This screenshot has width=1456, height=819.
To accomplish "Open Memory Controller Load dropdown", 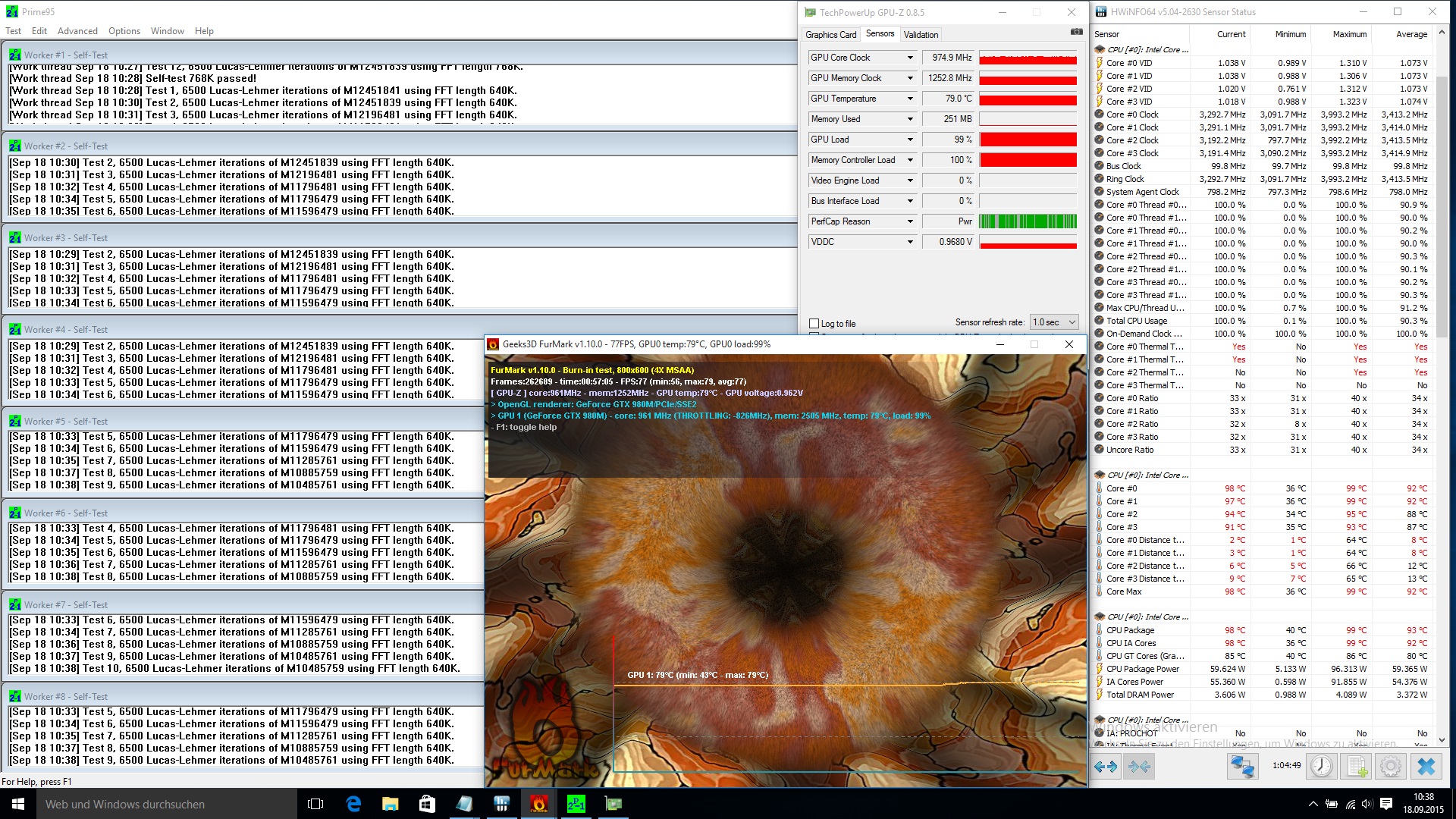I will [910, 160].
